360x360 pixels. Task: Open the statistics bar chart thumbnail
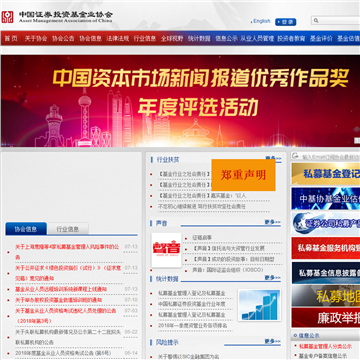[x=259, y=305]
